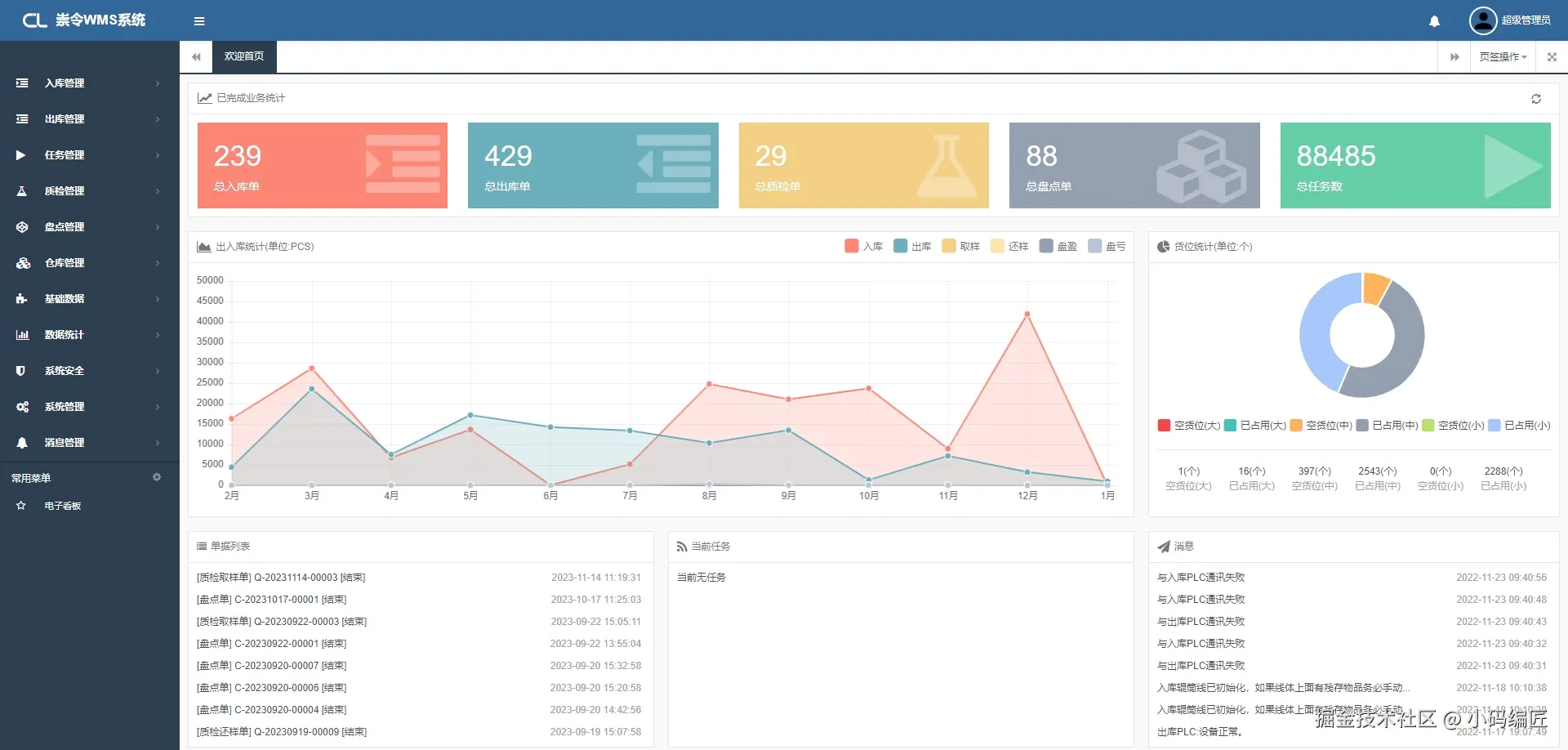Click the 总入库单 239 stat card
This screenshot has width=1568, height=750.
click(x=323, y=165)
